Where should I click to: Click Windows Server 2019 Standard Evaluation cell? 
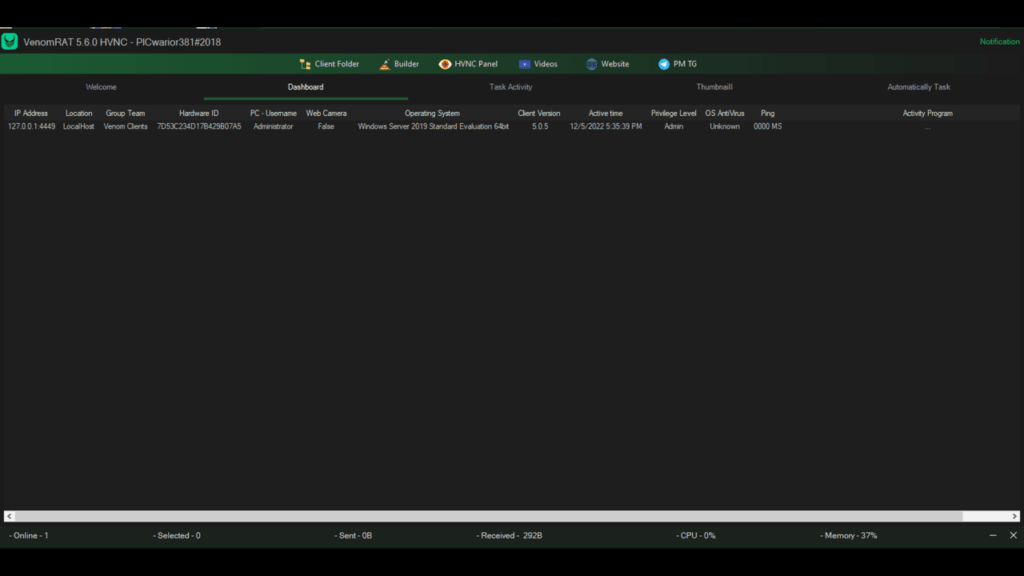click(x=433, y=127)
